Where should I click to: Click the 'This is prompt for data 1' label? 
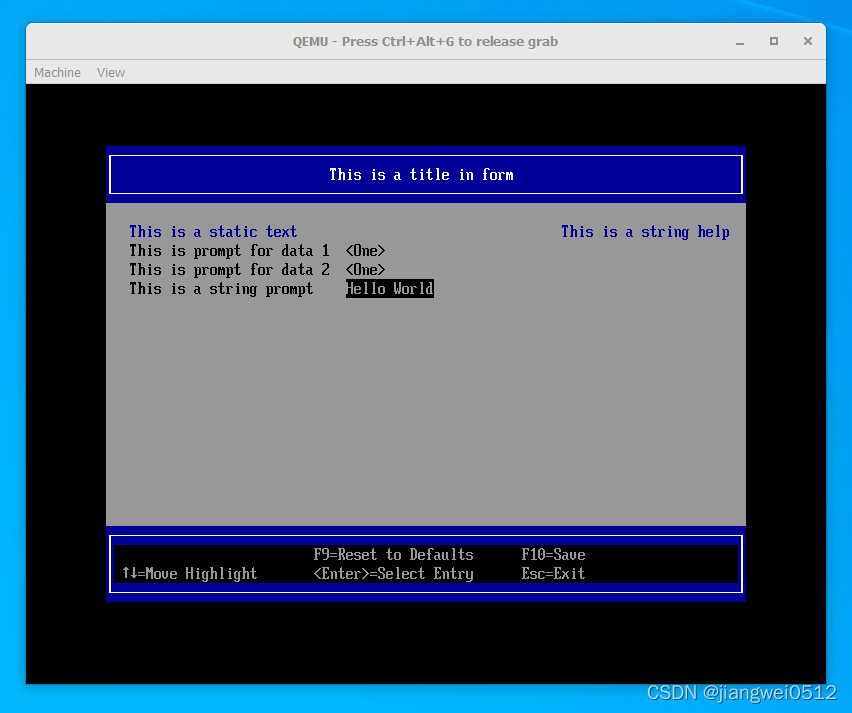point(229,251)
